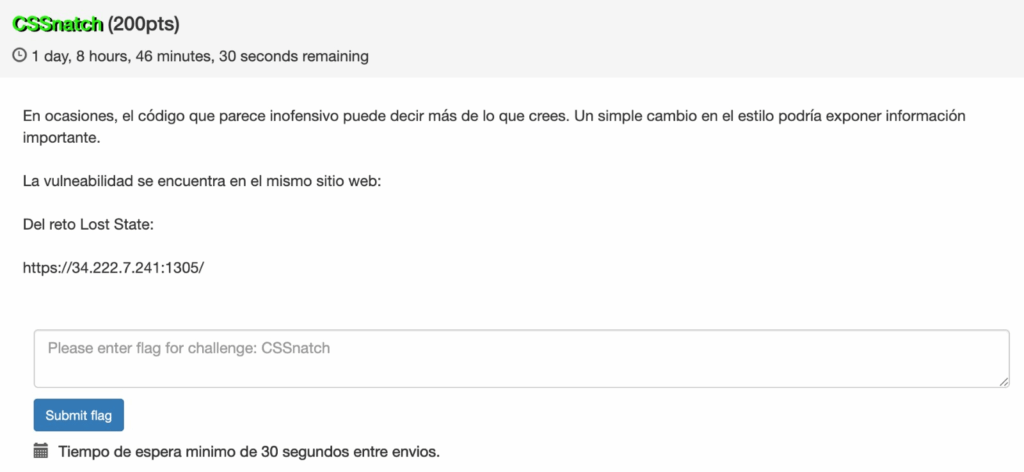Click the green CSSnatch challenge title
The image size is (1024, 472).
point(58,23)
